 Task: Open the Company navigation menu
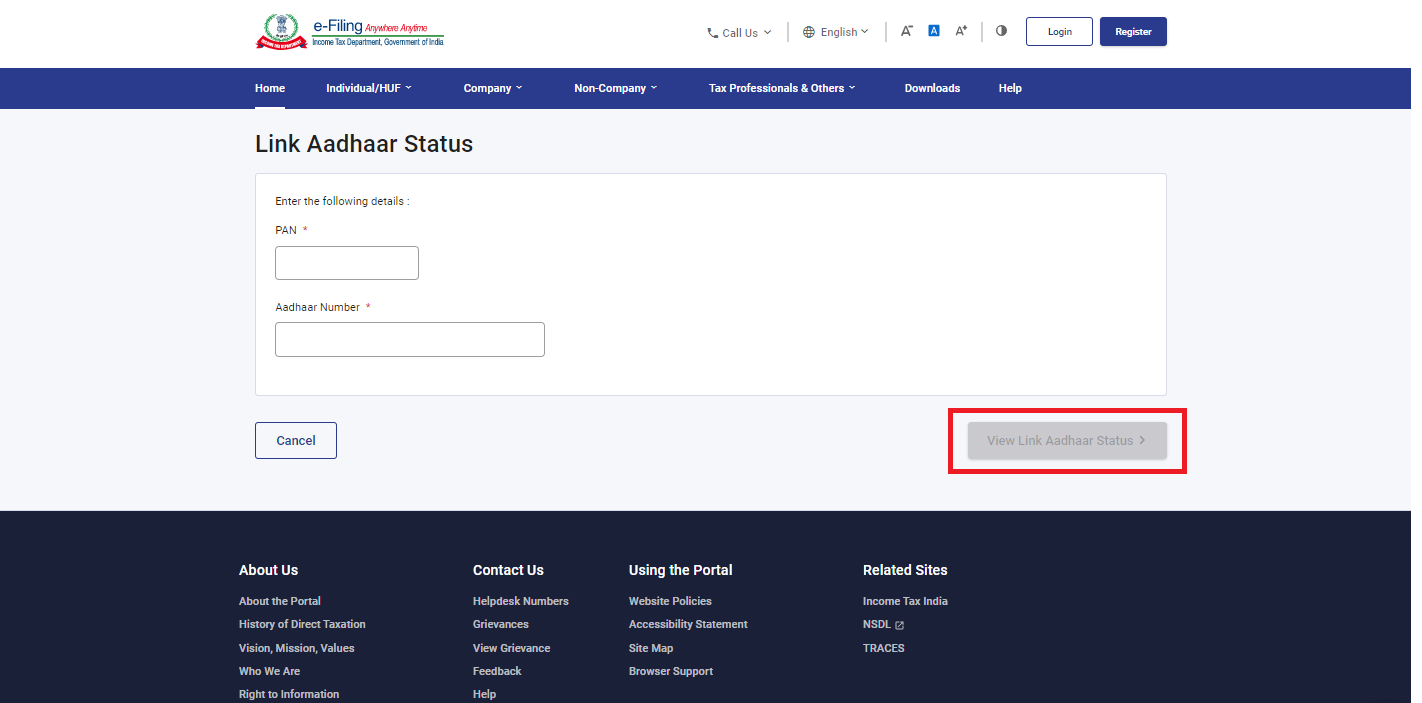492,88
